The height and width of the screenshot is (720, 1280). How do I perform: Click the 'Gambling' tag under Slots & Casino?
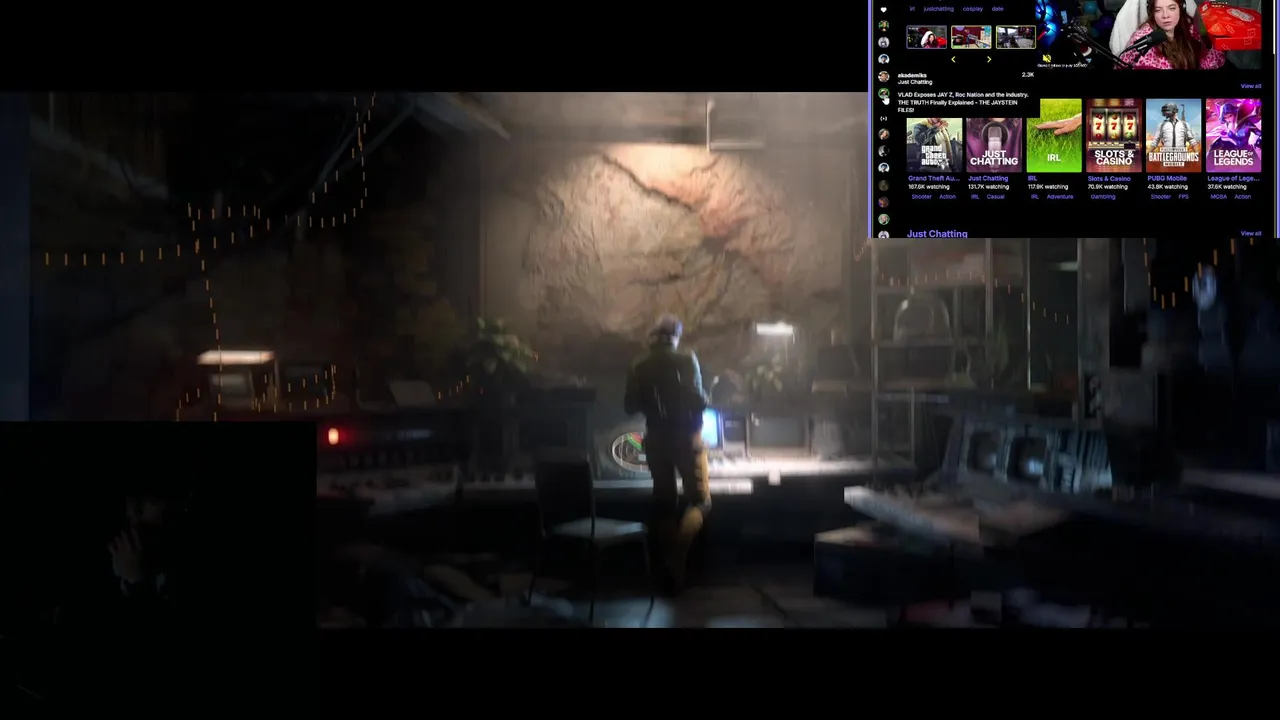point(1103,197)
